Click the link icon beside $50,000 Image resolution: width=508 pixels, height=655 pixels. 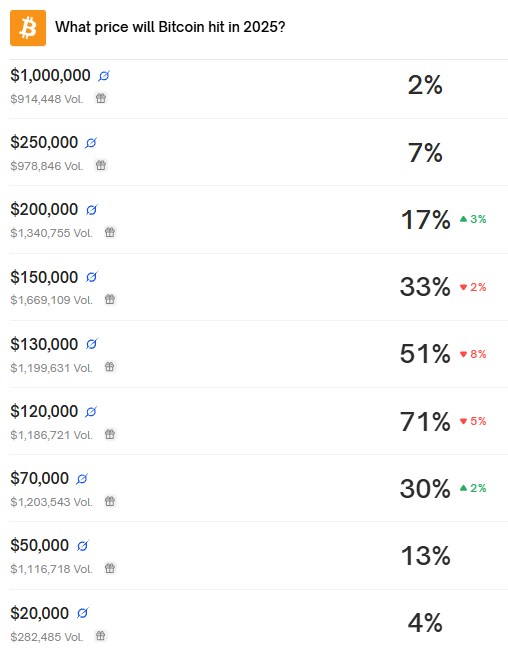pyautogui.click(x=82, y=546)
